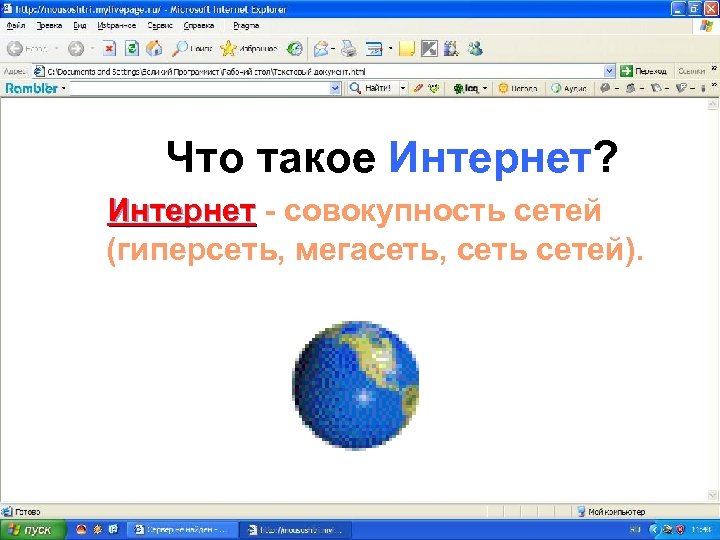Click the third quick launch icon on taskbar
The height and width of the screenshot is (540, 720).
point(113,529)
